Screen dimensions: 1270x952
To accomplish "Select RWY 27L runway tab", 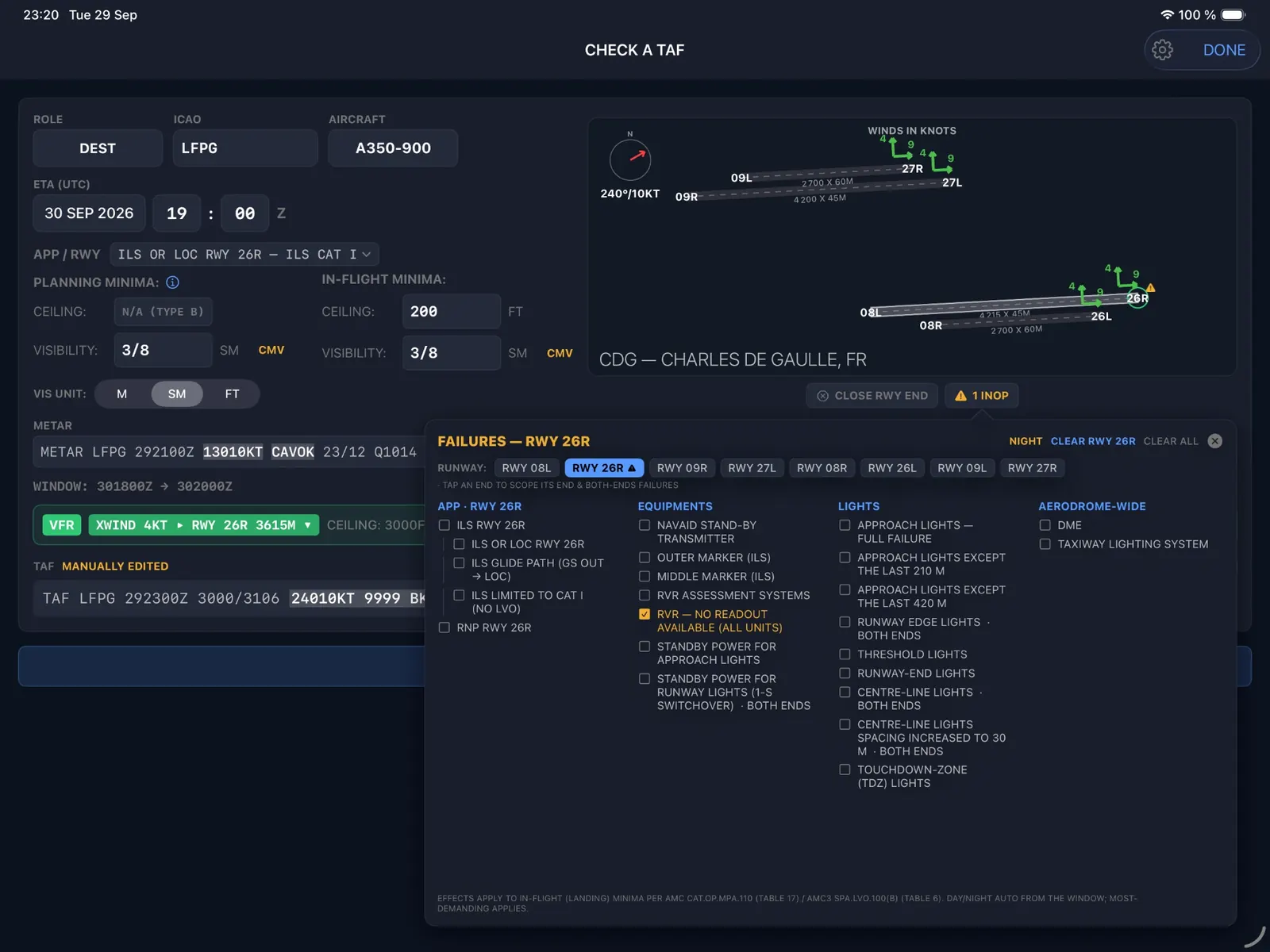I will click(x=752, y=468).
